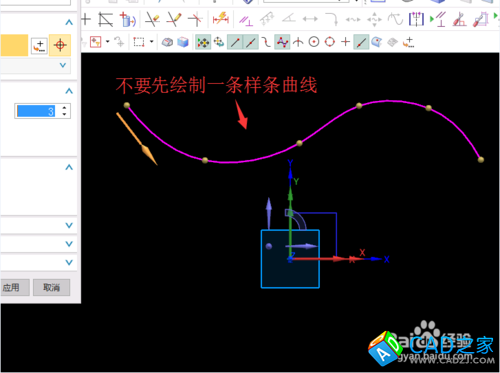500x373 pixels.
Task: Collapse the degree value panel section
Action: pyautogui.click(x=69, y=91)
